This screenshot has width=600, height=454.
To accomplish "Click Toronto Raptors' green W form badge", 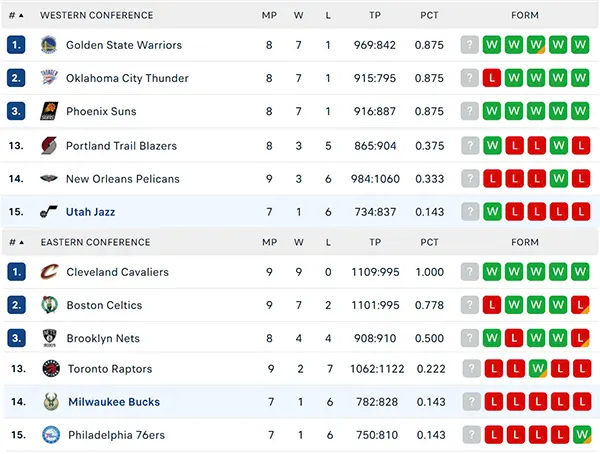I will (538, 369).
